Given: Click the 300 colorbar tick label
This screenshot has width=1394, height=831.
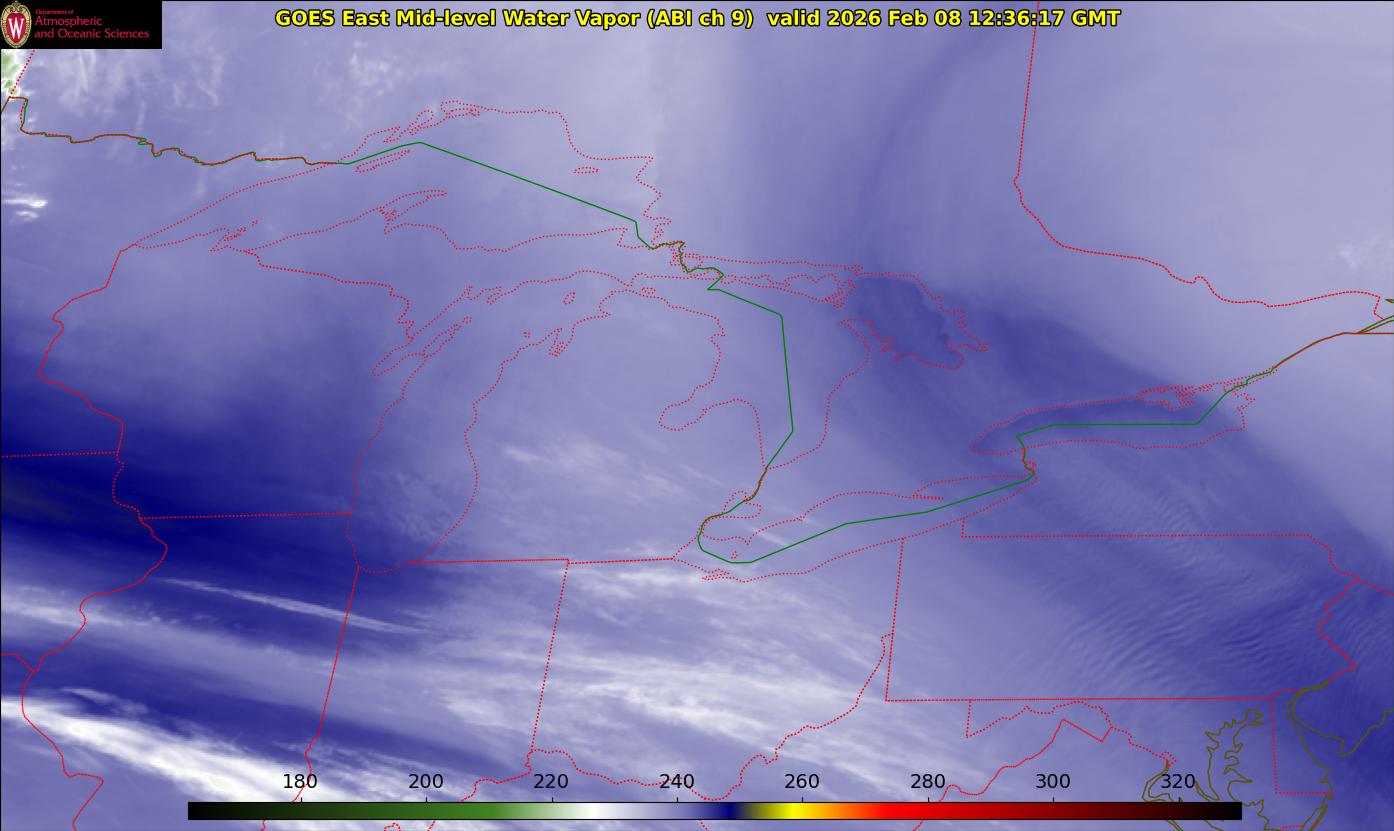Looking at the screenshot, I should (1053, 781).
